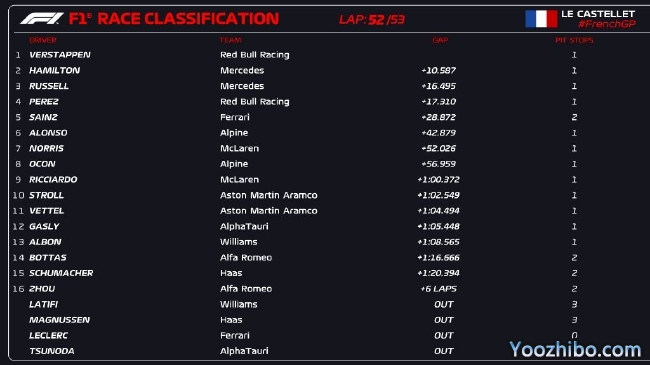
Task: Select the #FrenchGP hashtag
Action: [x=607, y=24]
